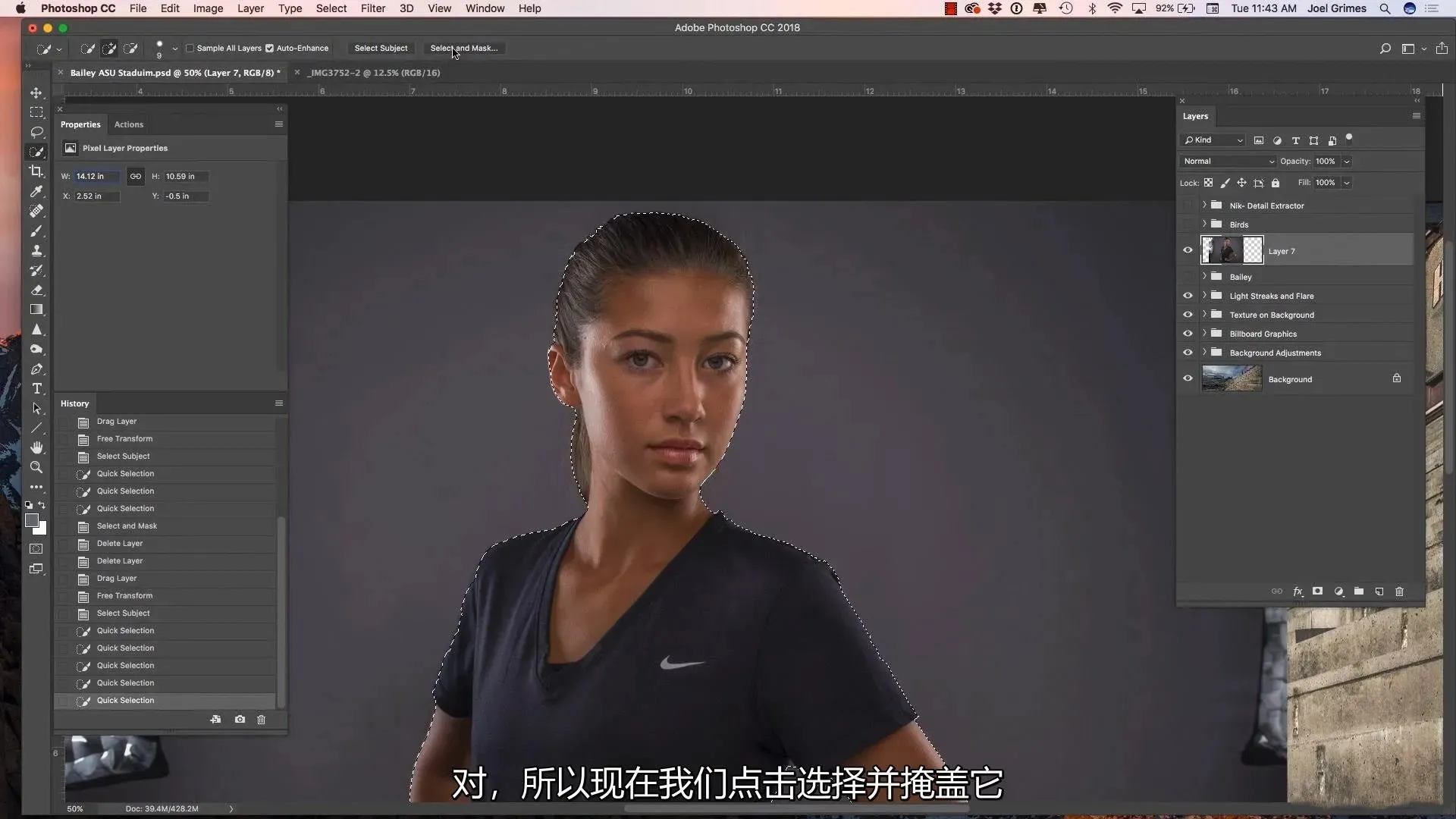The width and height of the screenshot is (1456, 819).
Task: Open layer Kind filter dropdown
Action: [1213, 140]
